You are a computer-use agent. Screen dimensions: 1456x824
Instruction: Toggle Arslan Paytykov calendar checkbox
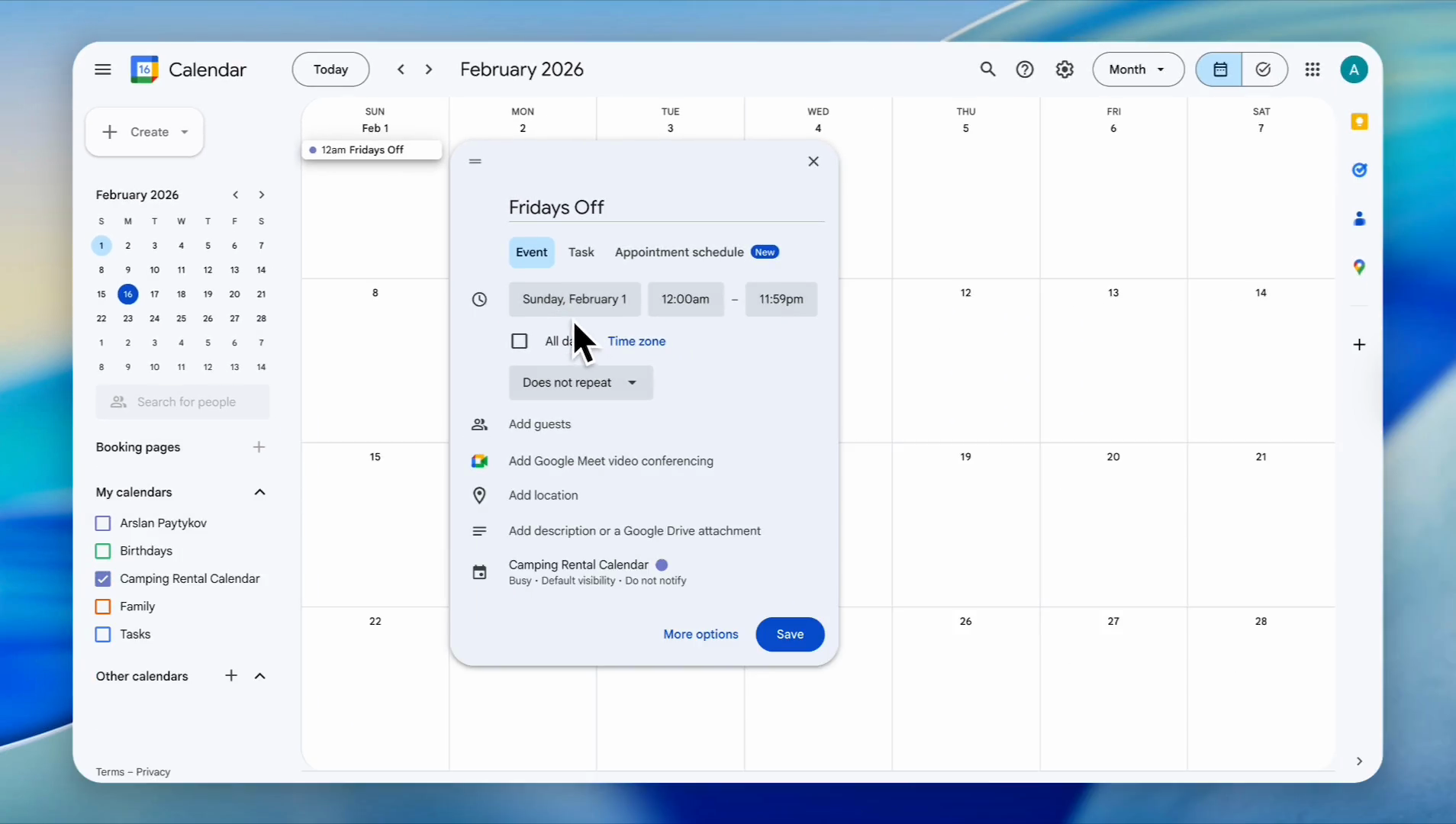pyautogui.click(x=103, y=523)
